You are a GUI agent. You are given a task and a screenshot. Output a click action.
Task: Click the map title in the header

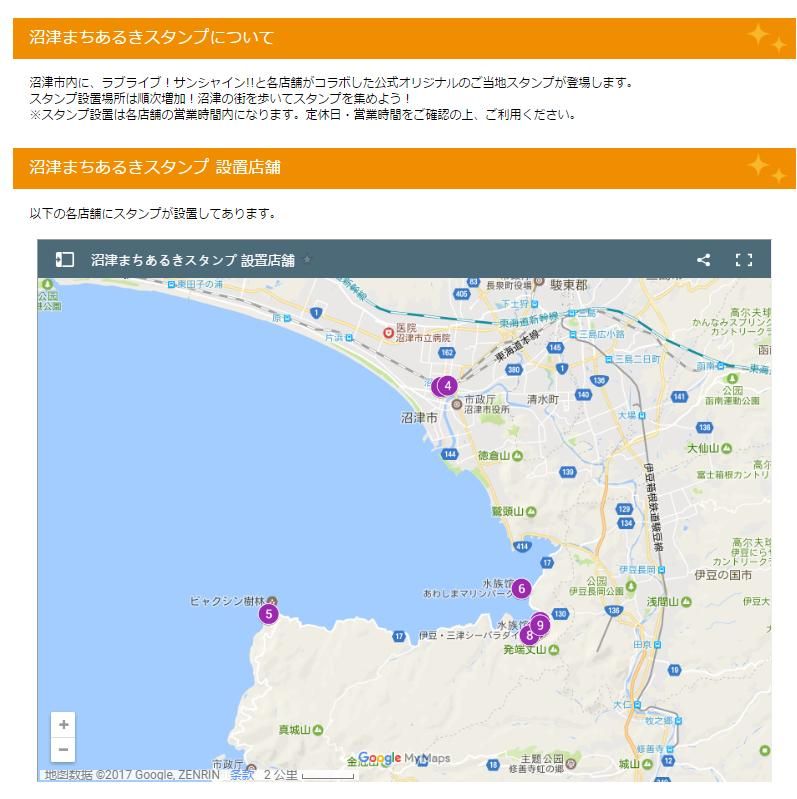click(192, 260)
